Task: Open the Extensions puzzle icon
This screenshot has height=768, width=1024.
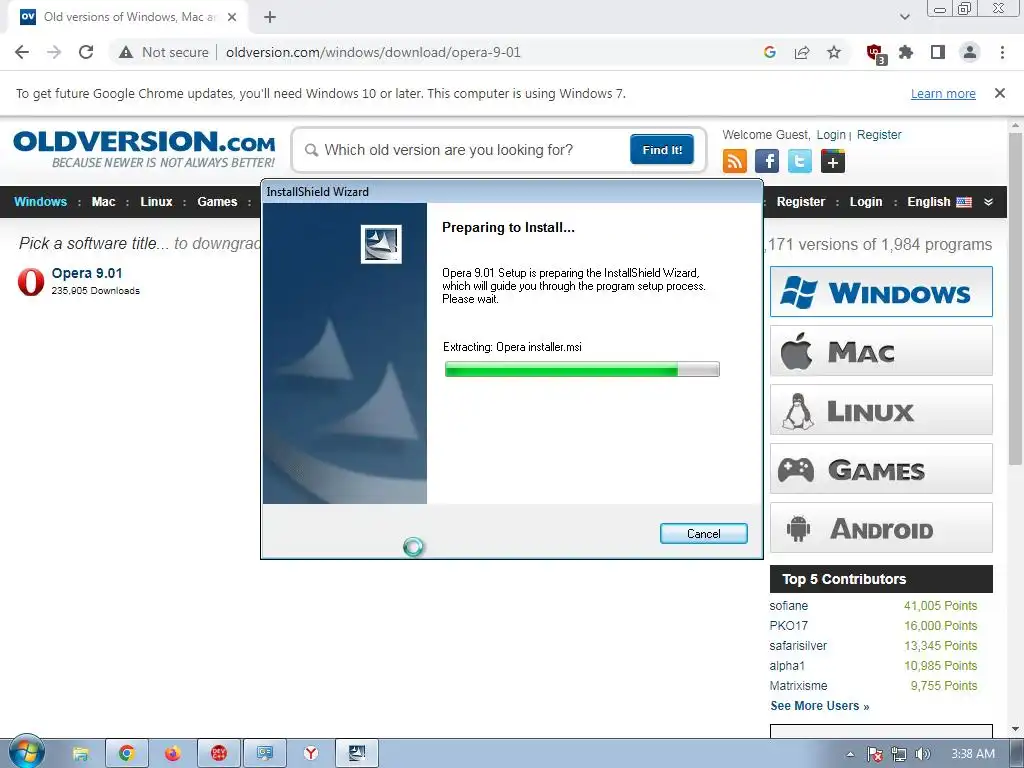Action: 906,52
